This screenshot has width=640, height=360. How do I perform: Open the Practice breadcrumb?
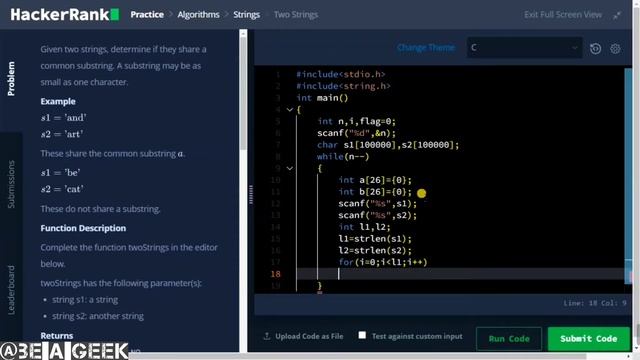coord(147,15)
